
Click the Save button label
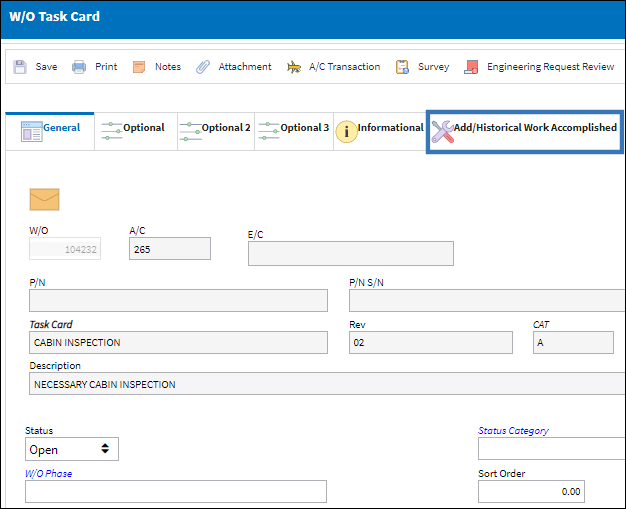(46, 67)
